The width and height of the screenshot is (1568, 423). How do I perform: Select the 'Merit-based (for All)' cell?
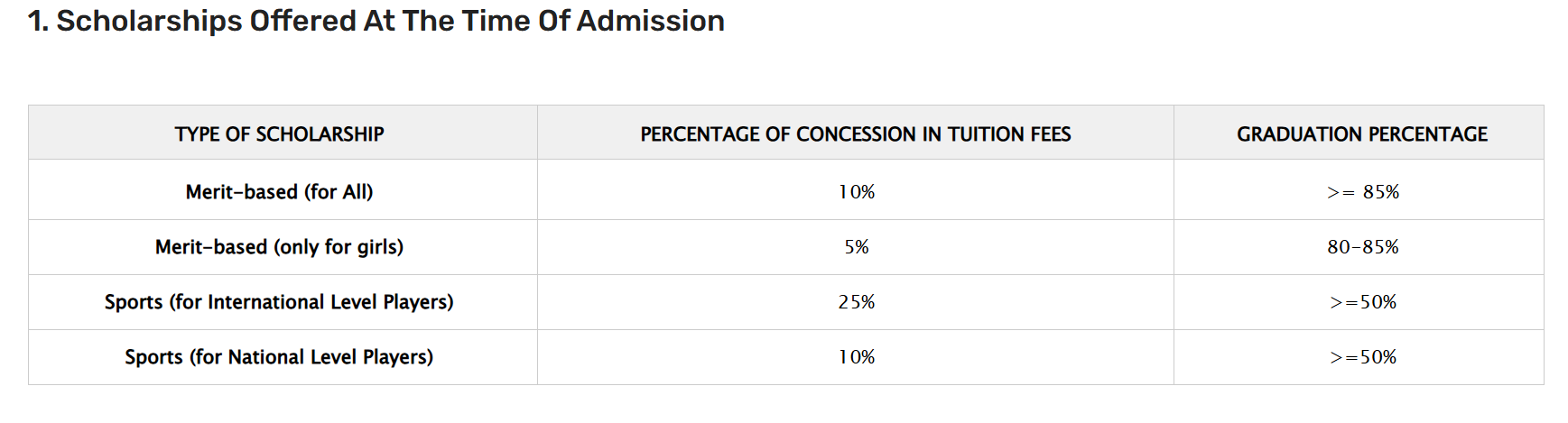click(279, 192)
